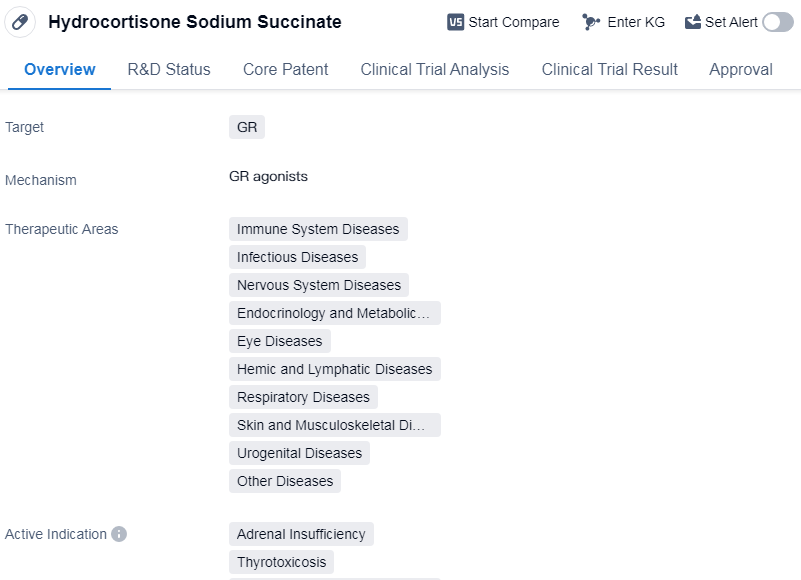This screenshot has height=580, width=801.
Task: Click the Start Compare button label
Action: tap(514, 22)
